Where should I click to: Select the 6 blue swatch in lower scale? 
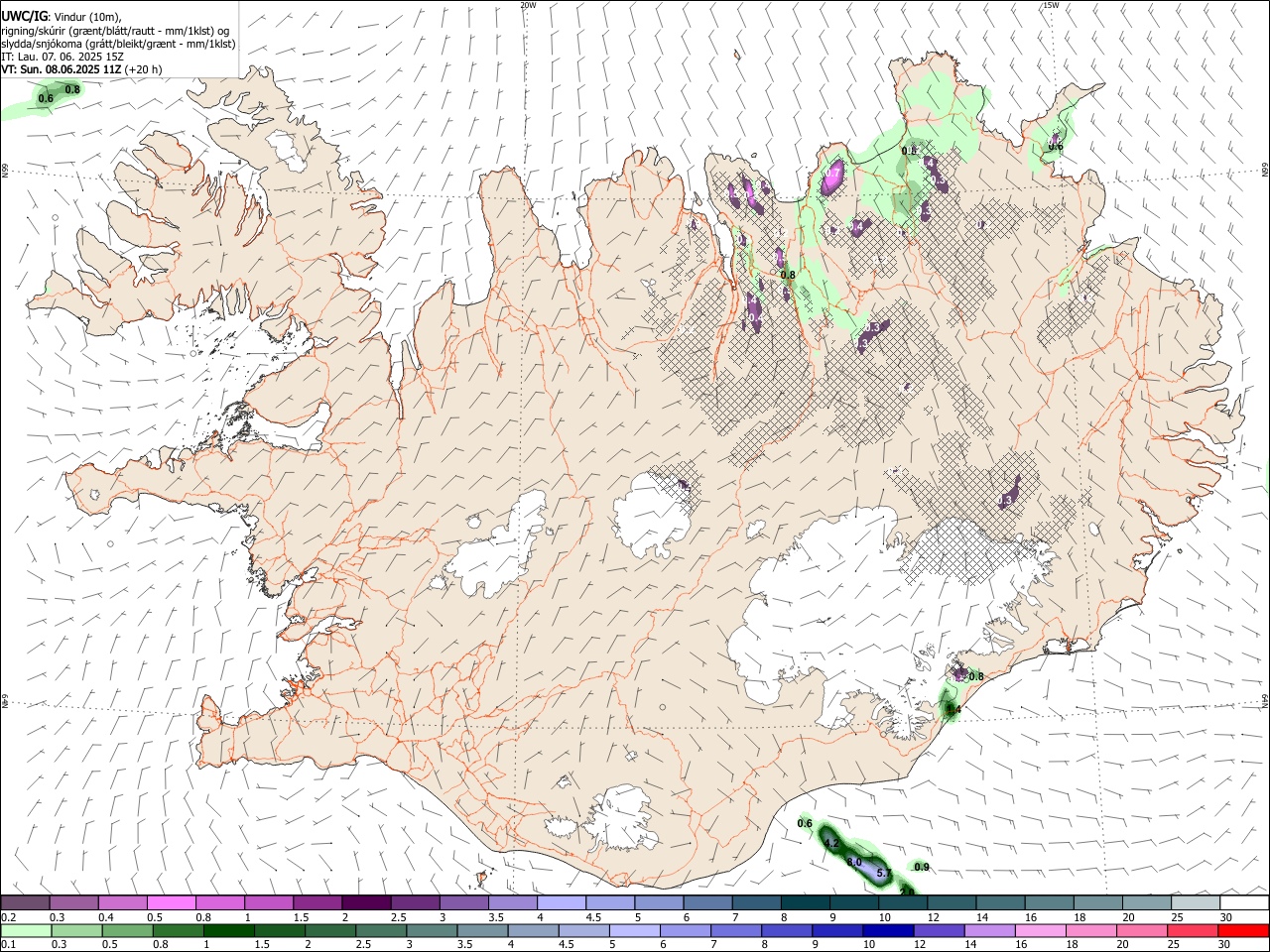[x=684, y=930]
